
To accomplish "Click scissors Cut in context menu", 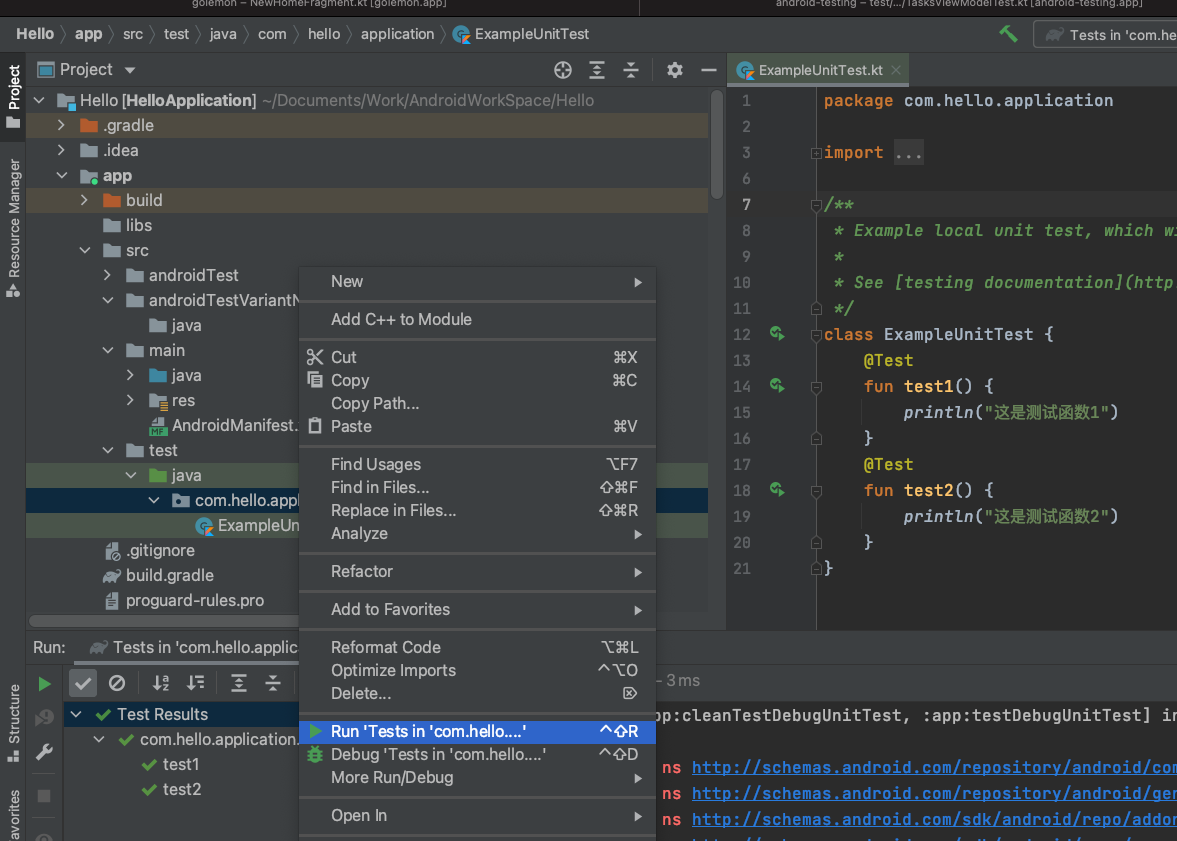I will (477, 357).
